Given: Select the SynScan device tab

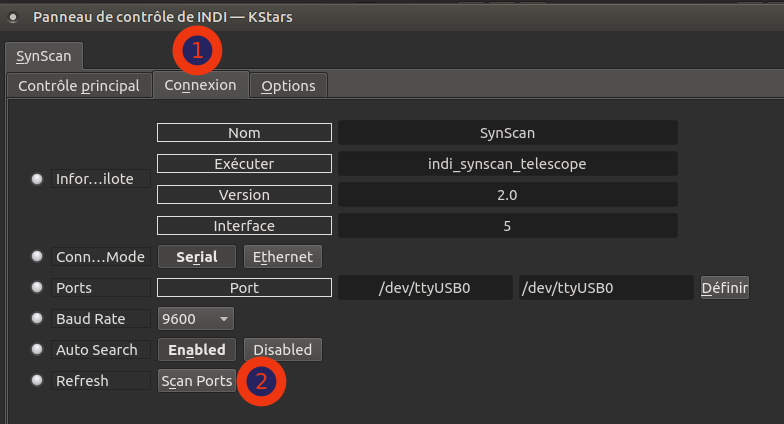Looking at the screenshot, I should coord(44,56).
